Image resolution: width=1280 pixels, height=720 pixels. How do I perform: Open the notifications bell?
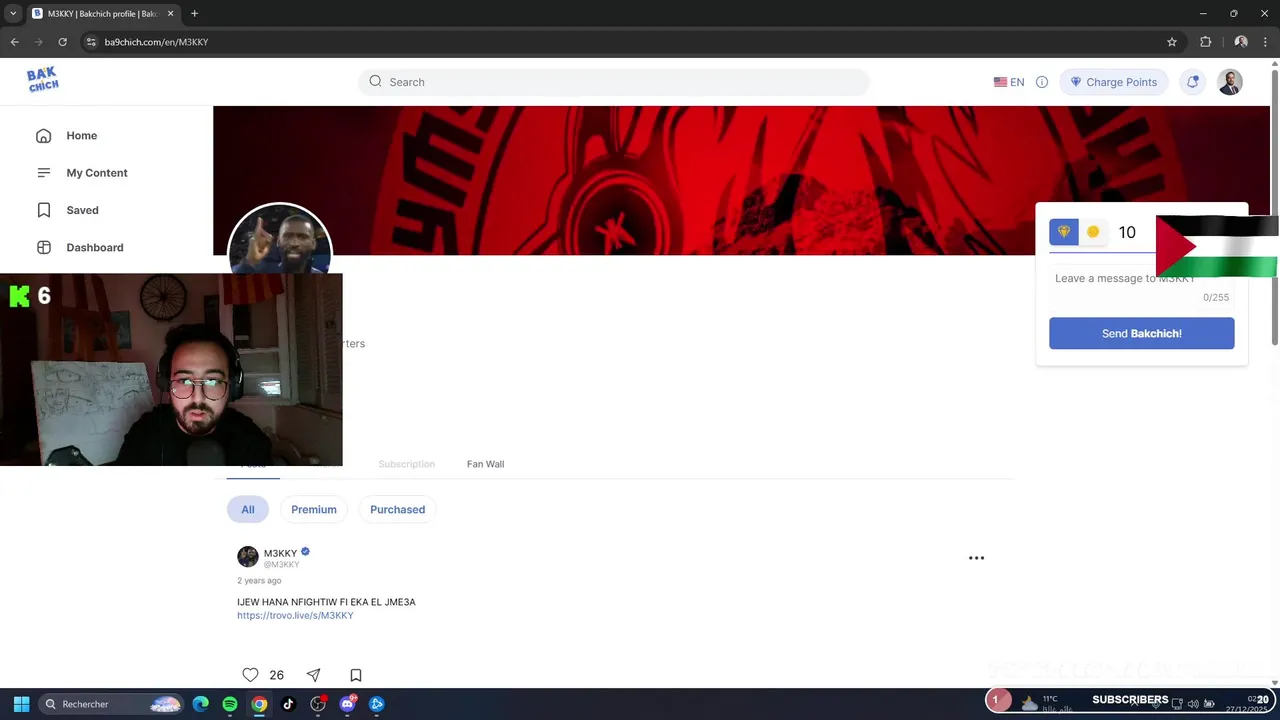coord(1192,82)
